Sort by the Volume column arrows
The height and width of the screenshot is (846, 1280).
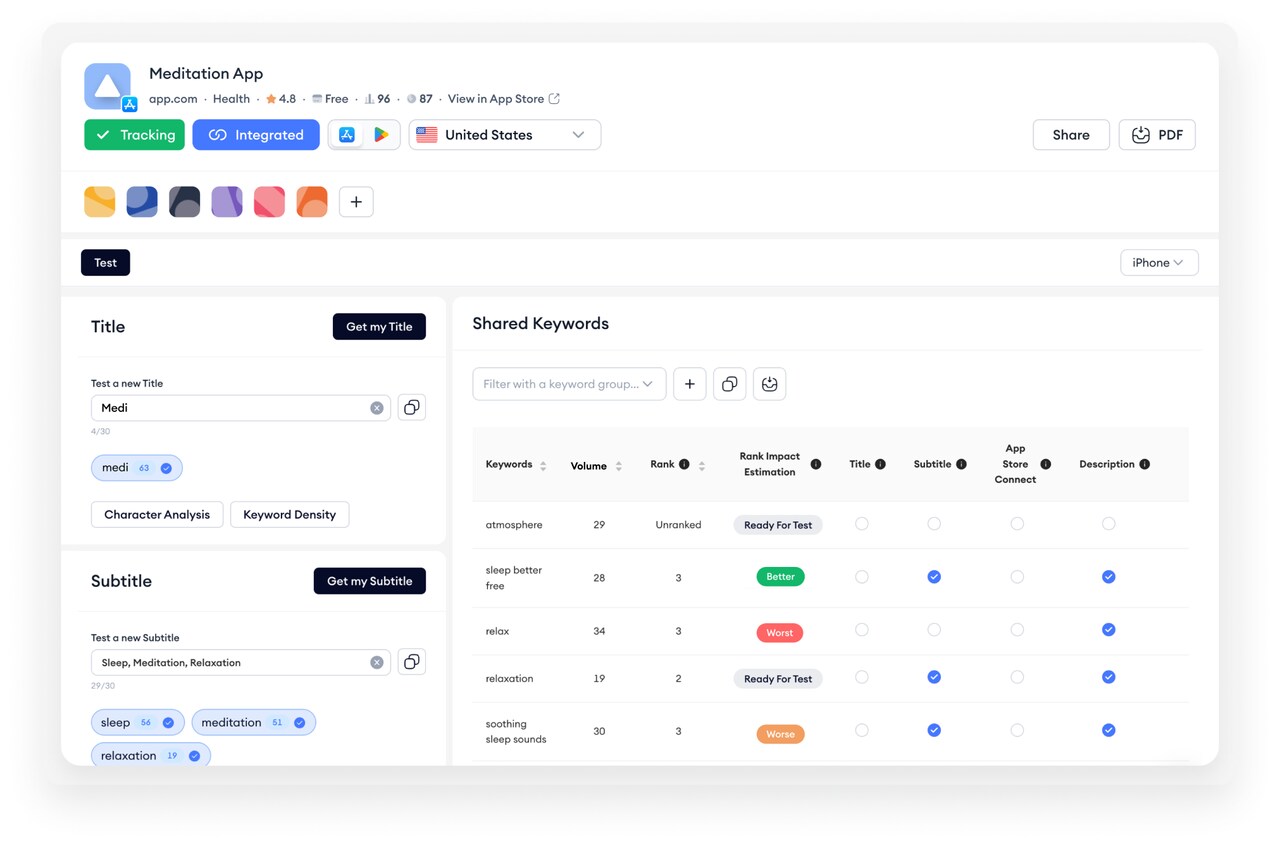click(x=619, y=466)
